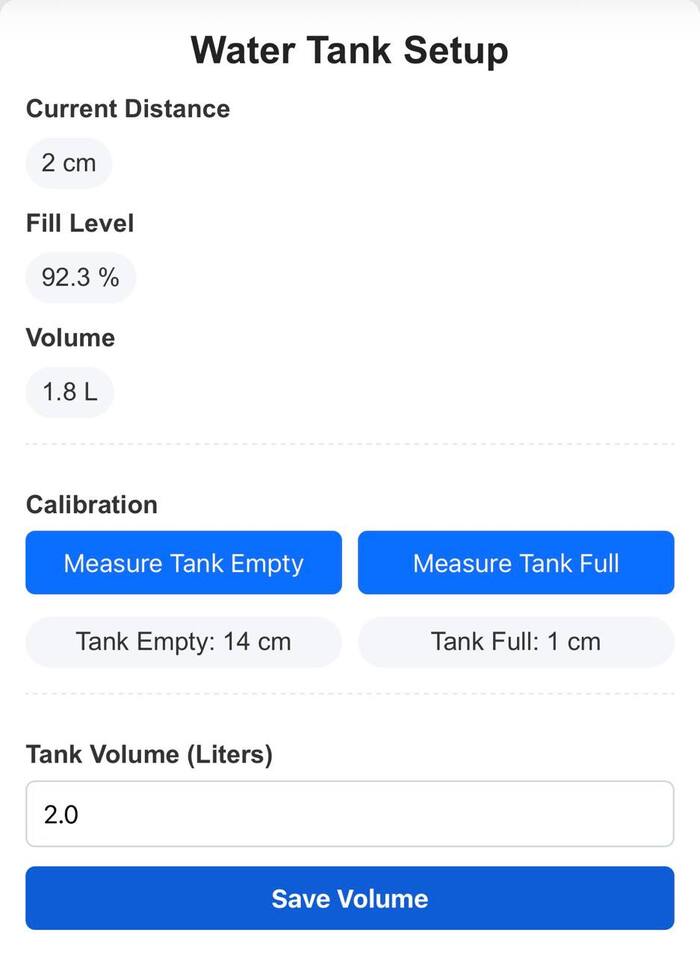Click the dashed divider above Calibration
This screenshot has height=956, width=700.
(350, 443)
